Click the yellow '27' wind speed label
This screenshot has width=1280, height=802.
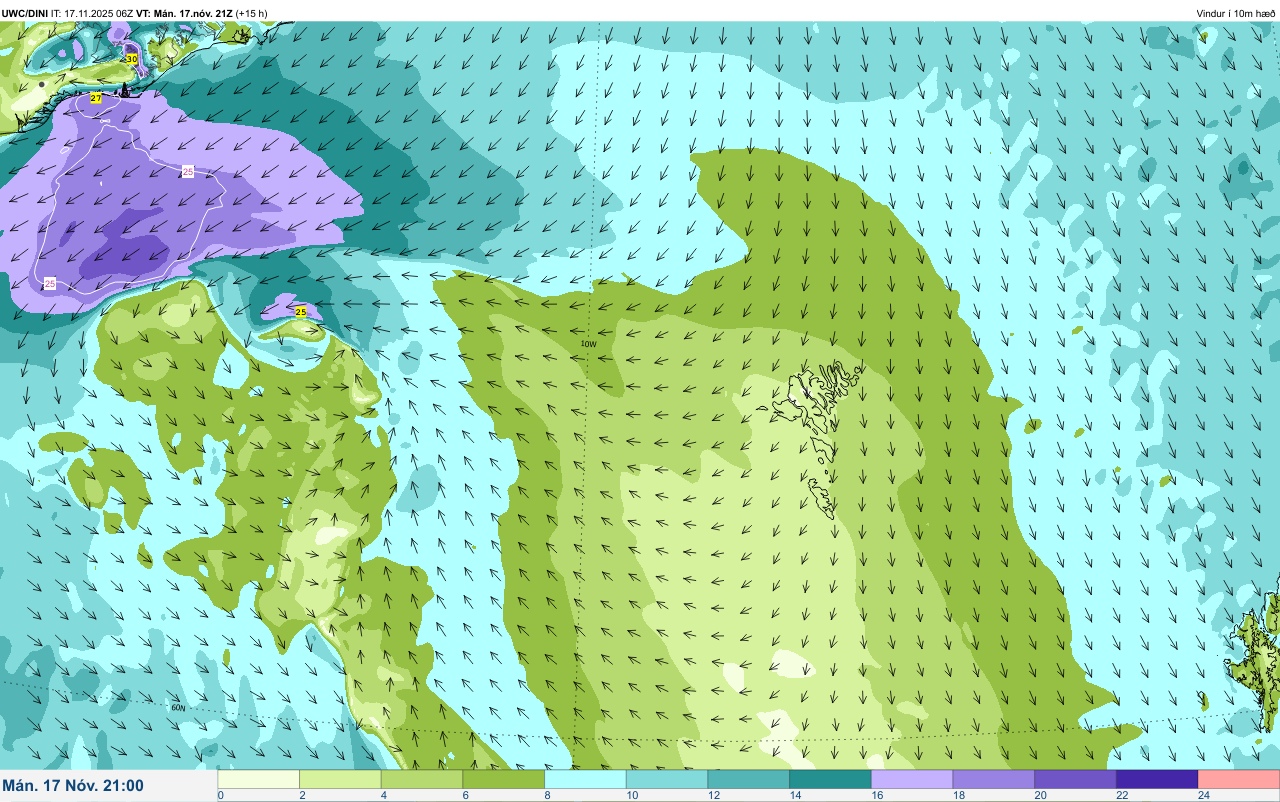pos(96,98)
